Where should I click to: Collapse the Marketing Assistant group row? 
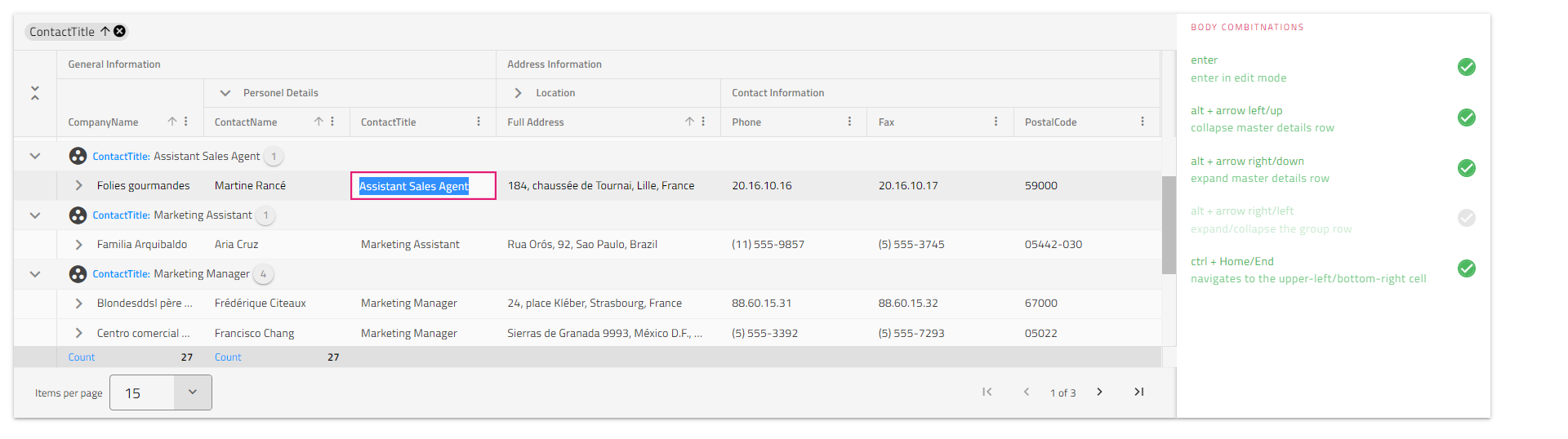click(x=35, y=215)
